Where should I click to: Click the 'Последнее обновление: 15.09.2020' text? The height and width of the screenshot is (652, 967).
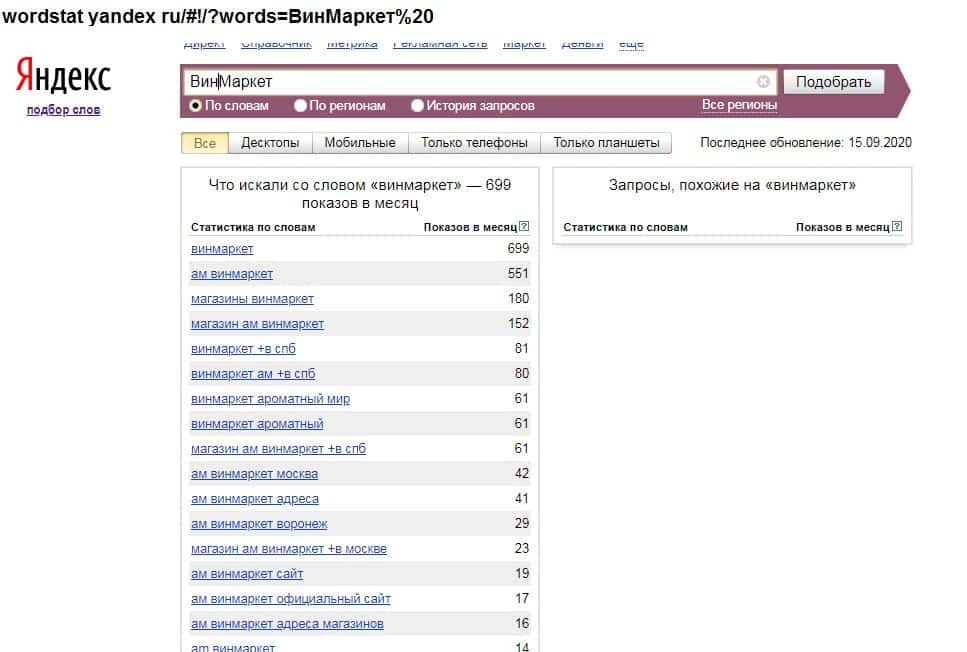[x=805, y=142]
